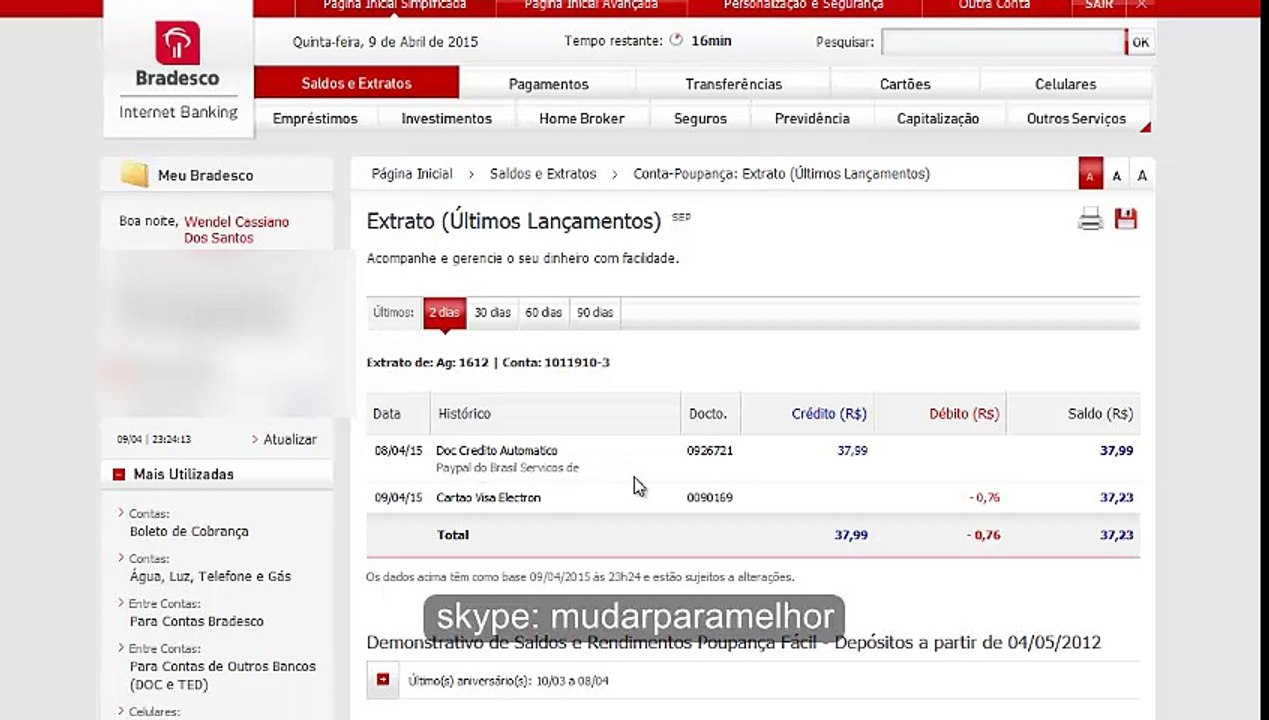Open Personalização e Segurança
Viewport: 1269px width, 720px height.
click(804, 5)
